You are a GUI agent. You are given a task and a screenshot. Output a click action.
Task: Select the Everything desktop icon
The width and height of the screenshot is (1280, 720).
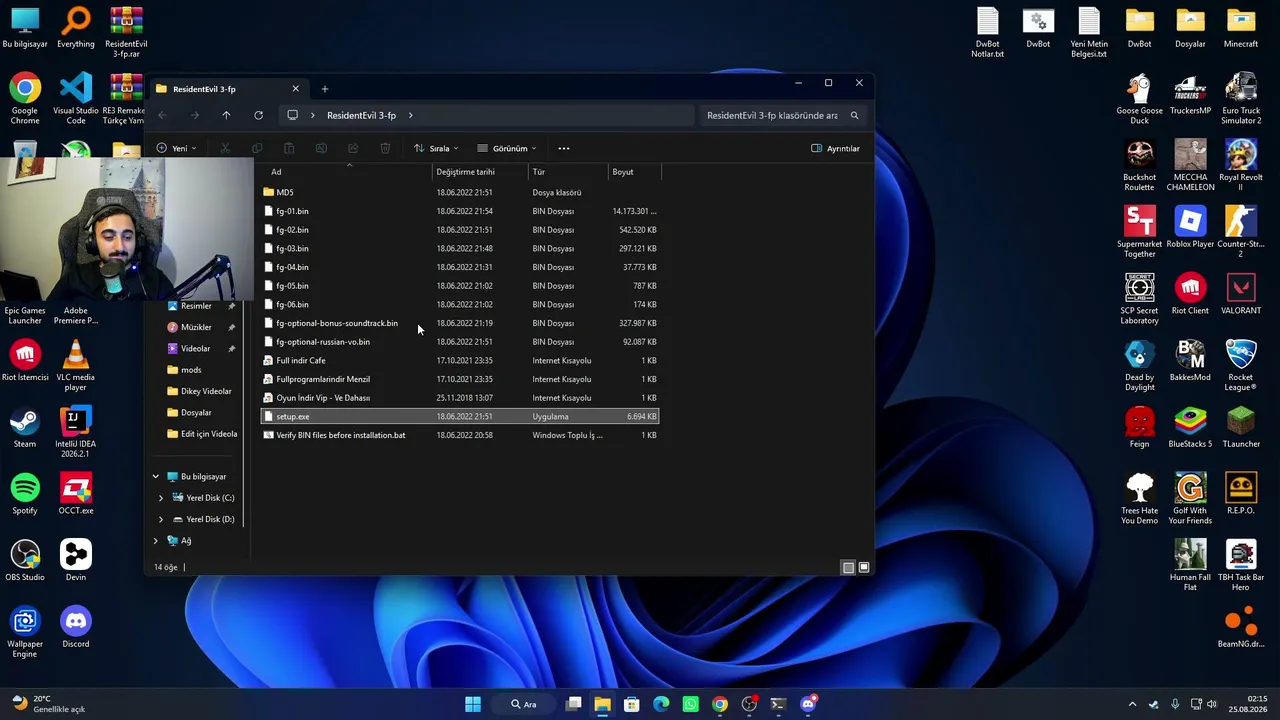[x=76, y=28]
